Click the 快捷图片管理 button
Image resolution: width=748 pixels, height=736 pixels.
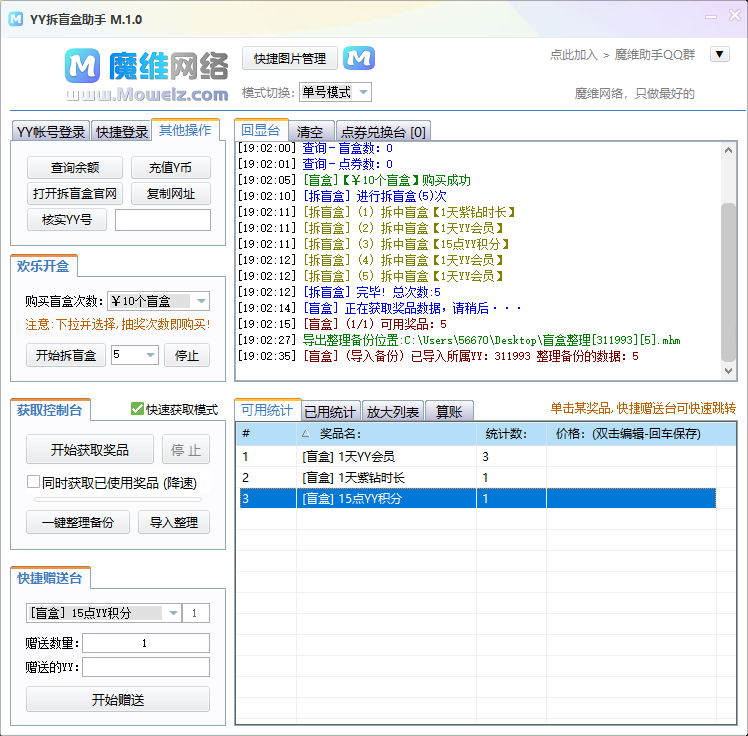[290, 58]
